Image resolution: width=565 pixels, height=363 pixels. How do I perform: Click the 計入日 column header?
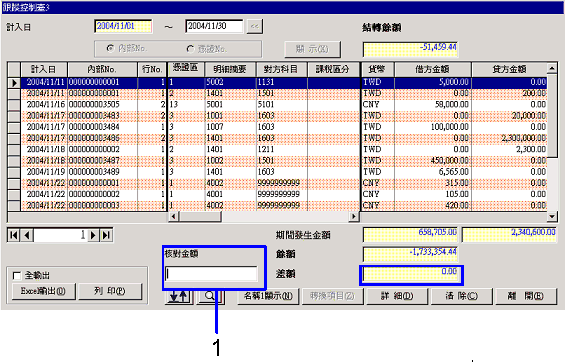tap(44, 69)
